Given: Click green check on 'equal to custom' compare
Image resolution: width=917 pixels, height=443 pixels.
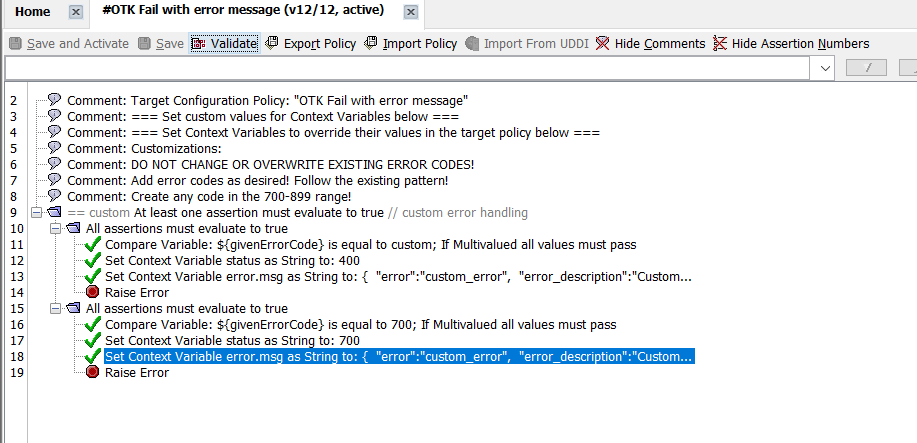Looking at the screenshot, I should [93, 244].
